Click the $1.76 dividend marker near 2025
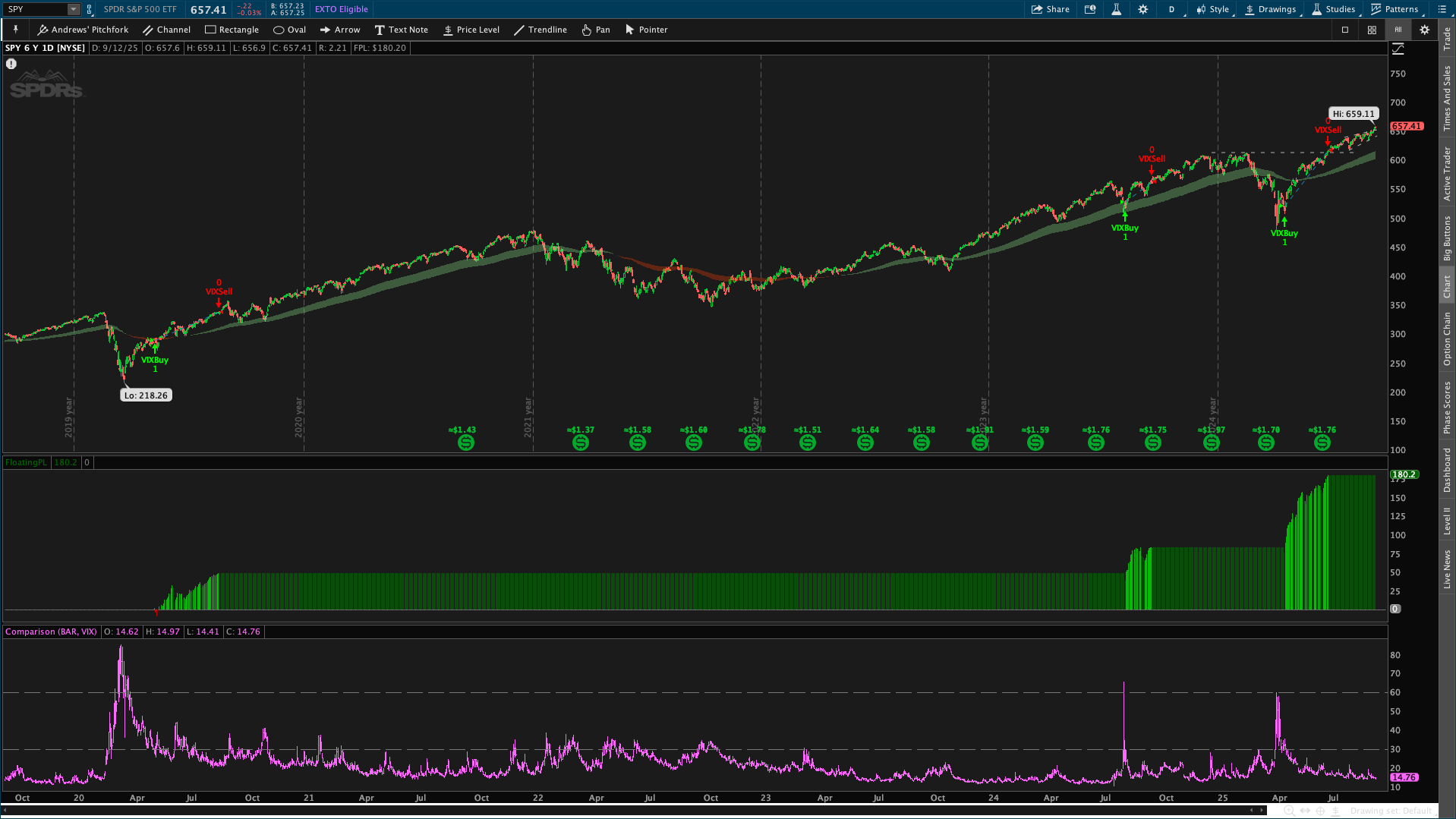 point(1322,443)
